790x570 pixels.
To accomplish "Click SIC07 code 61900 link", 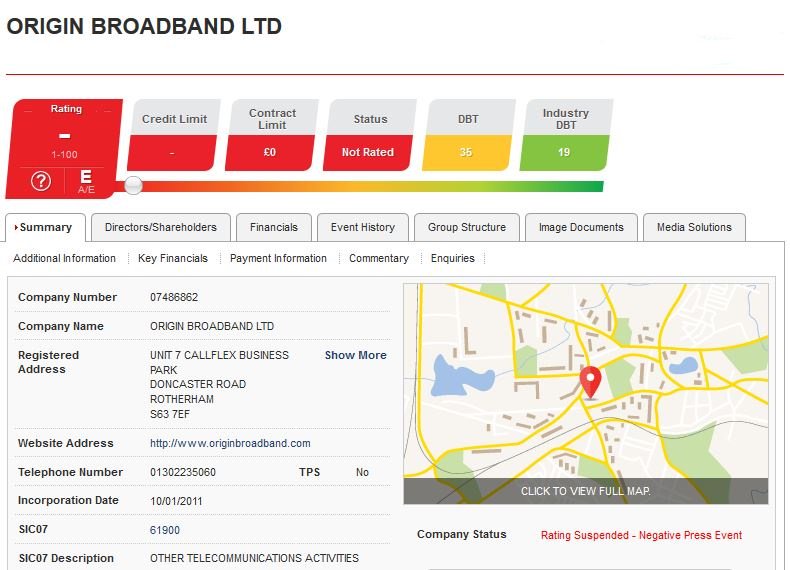I will tap(165, 530).
